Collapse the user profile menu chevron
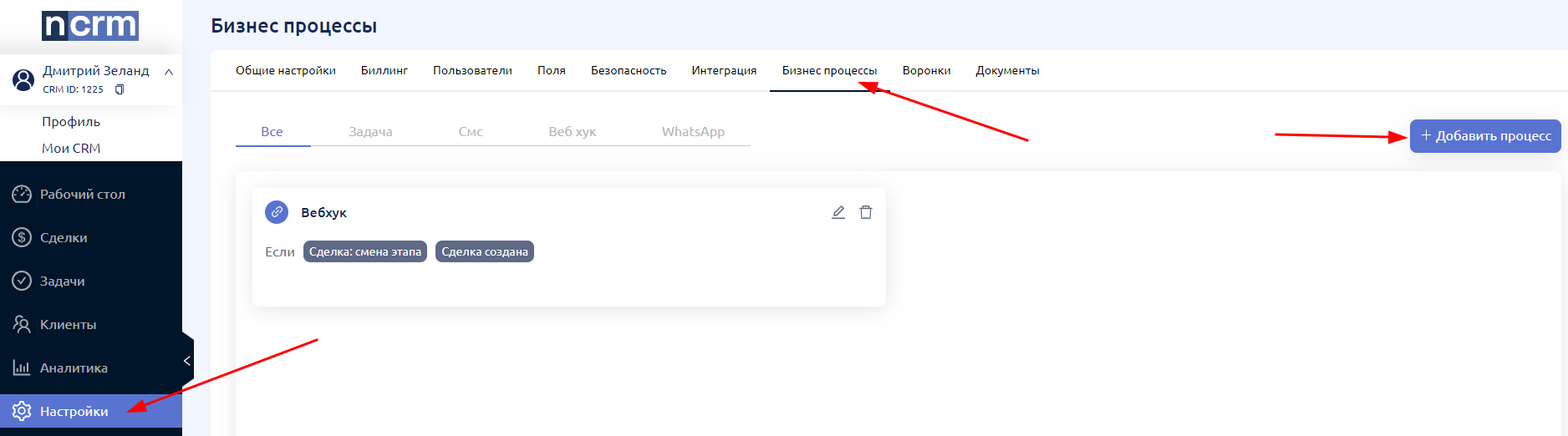 pos(169,72)
